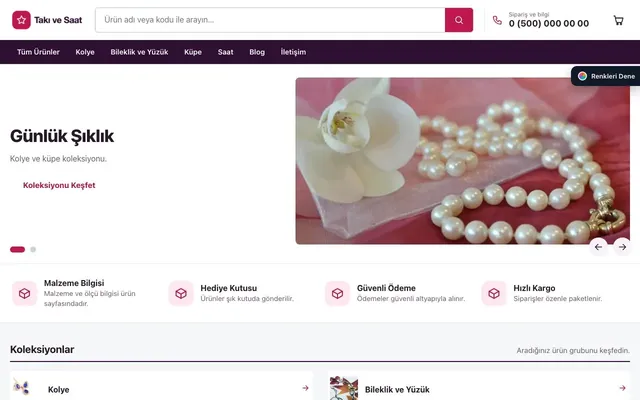This screenshot has width=640, height=400.
Task: Click the Koleksiyonlar section heading
Action: pyautogui.click(x=42, y=350)
